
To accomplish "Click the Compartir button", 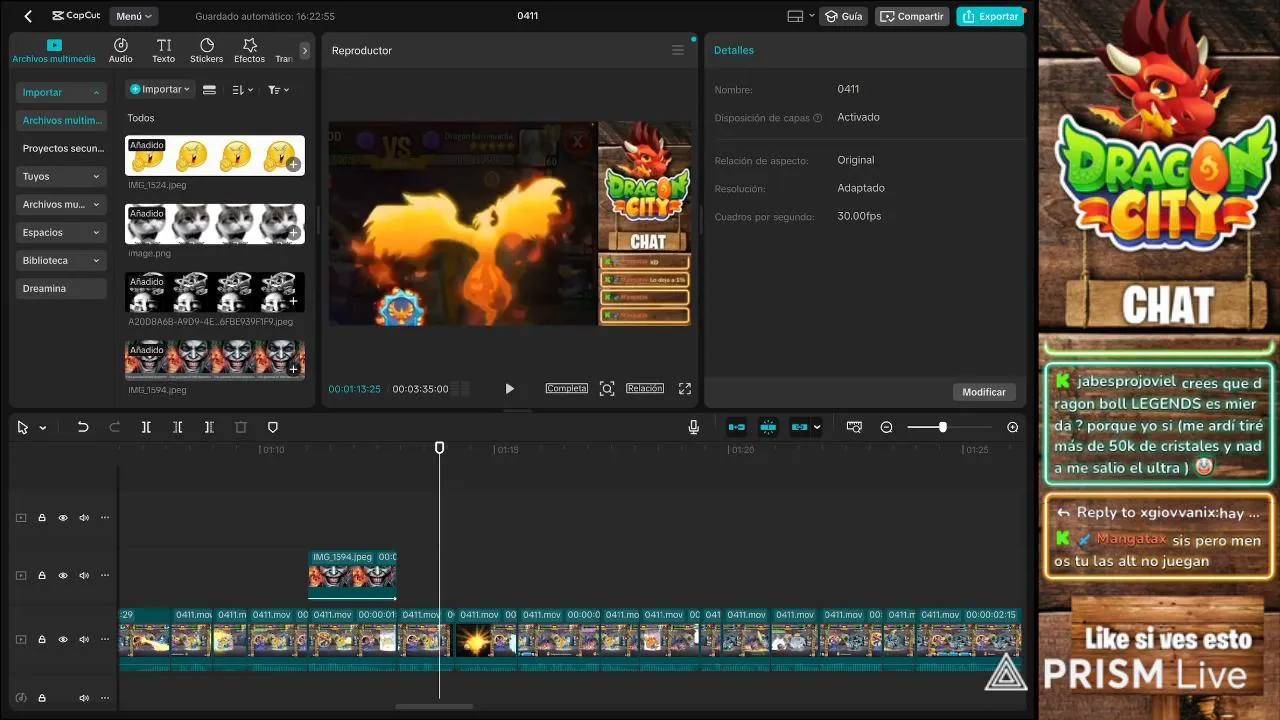I will (912, 16).
